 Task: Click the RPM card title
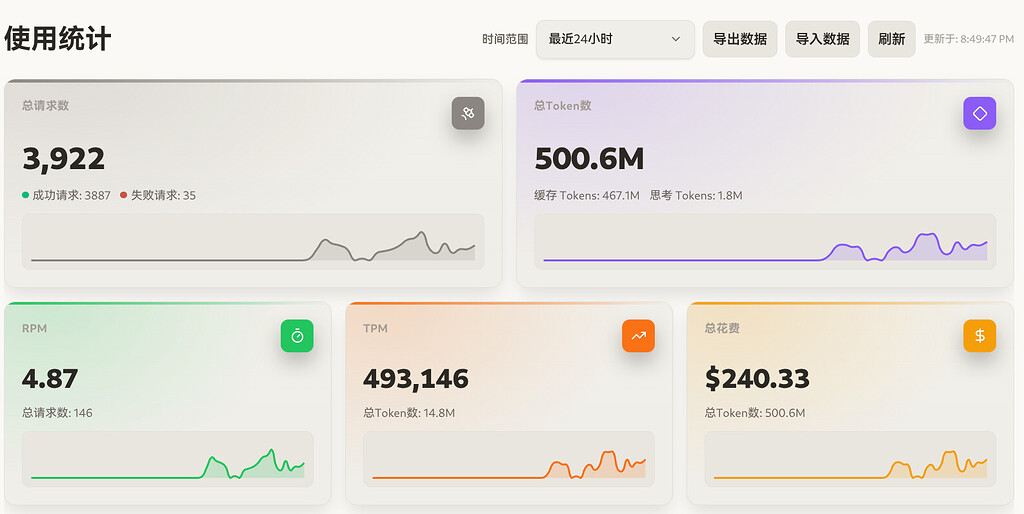pos(35,329)
